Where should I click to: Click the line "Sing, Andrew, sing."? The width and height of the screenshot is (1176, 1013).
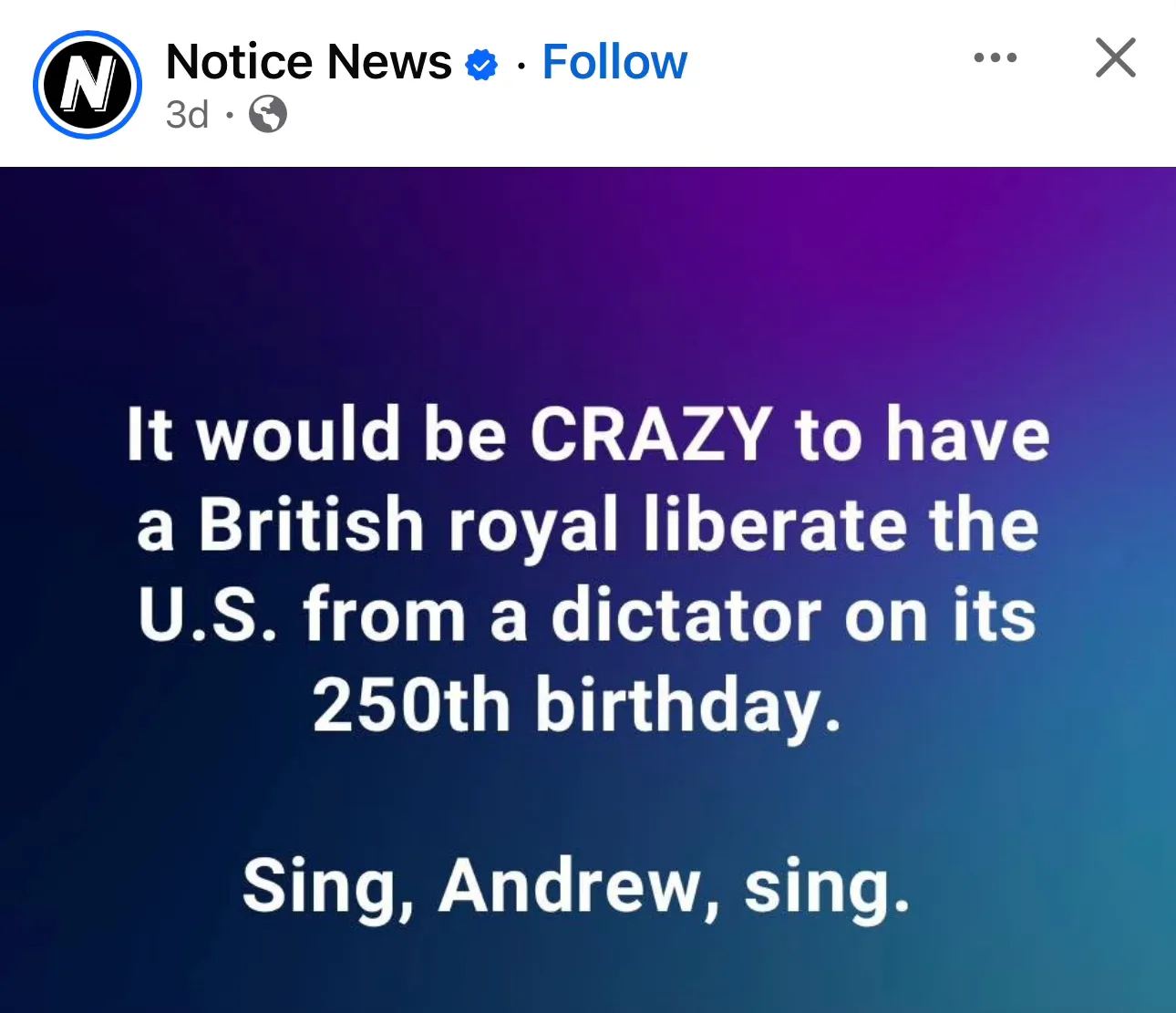point(576,887)
